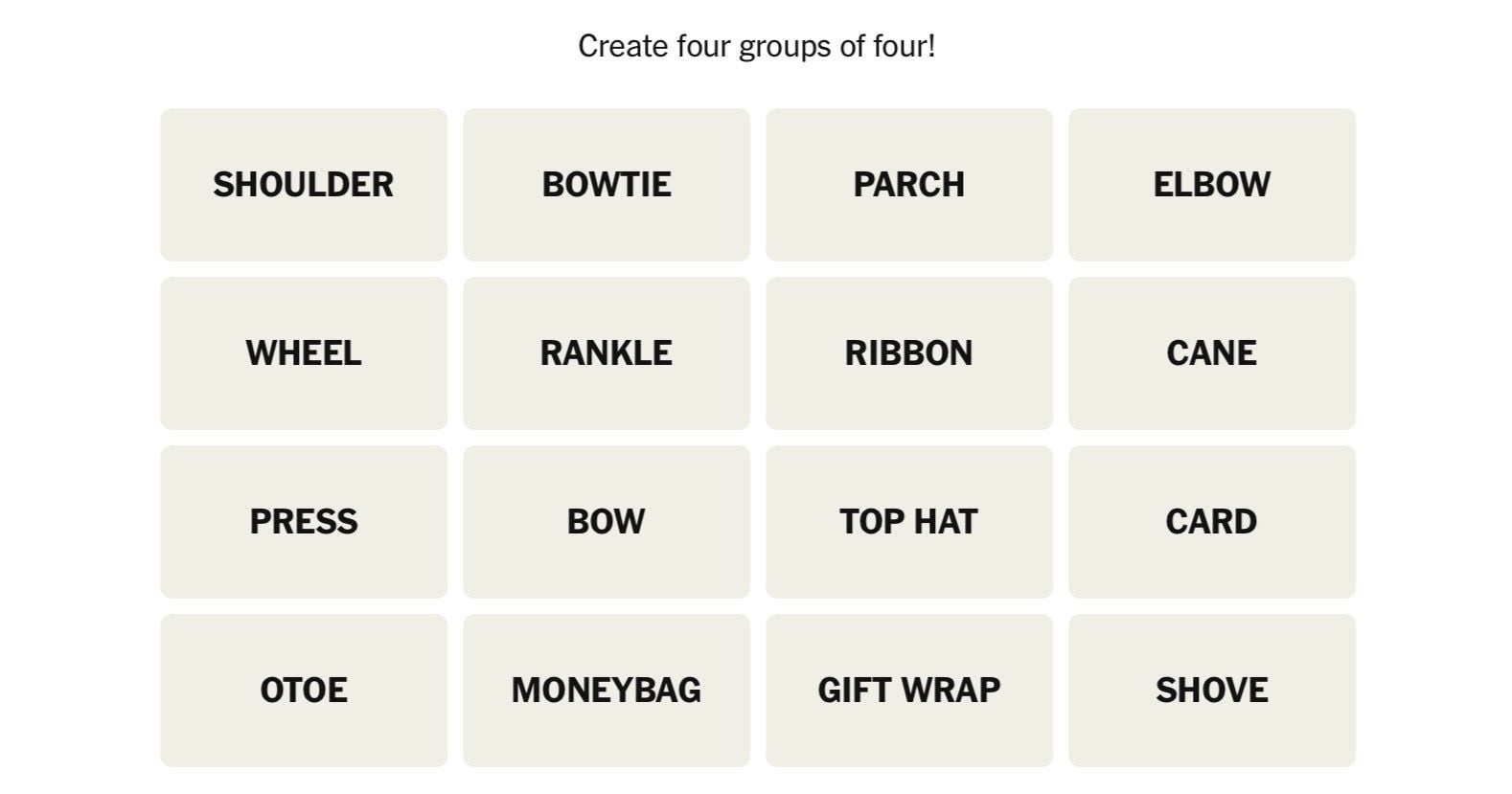Select the CANE word tile

click(1211, 353)
